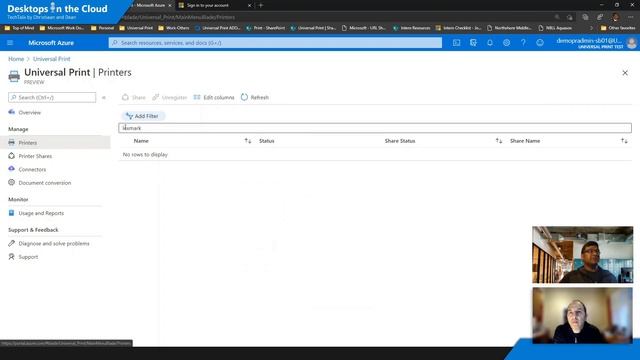Viewport: 640px width, 360px height.
Task: Sort by the Name column arrows
Action: point(248,141)
